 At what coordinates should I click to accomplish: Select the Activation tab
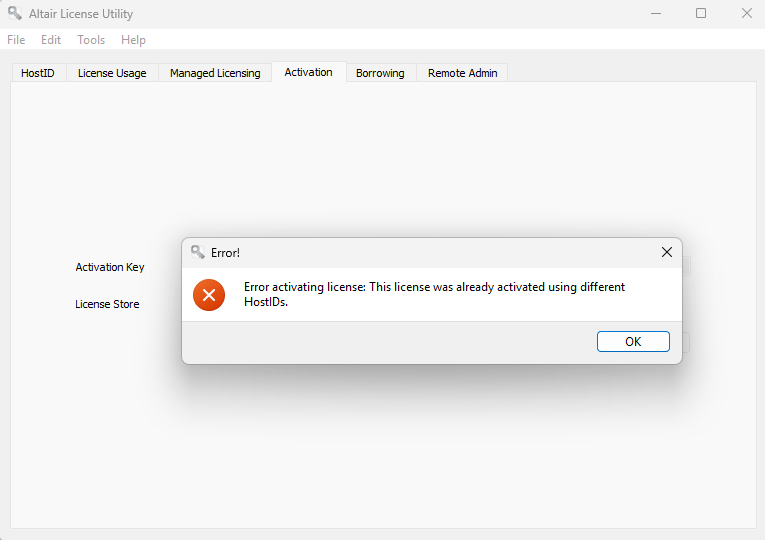(x=308, y=72)
